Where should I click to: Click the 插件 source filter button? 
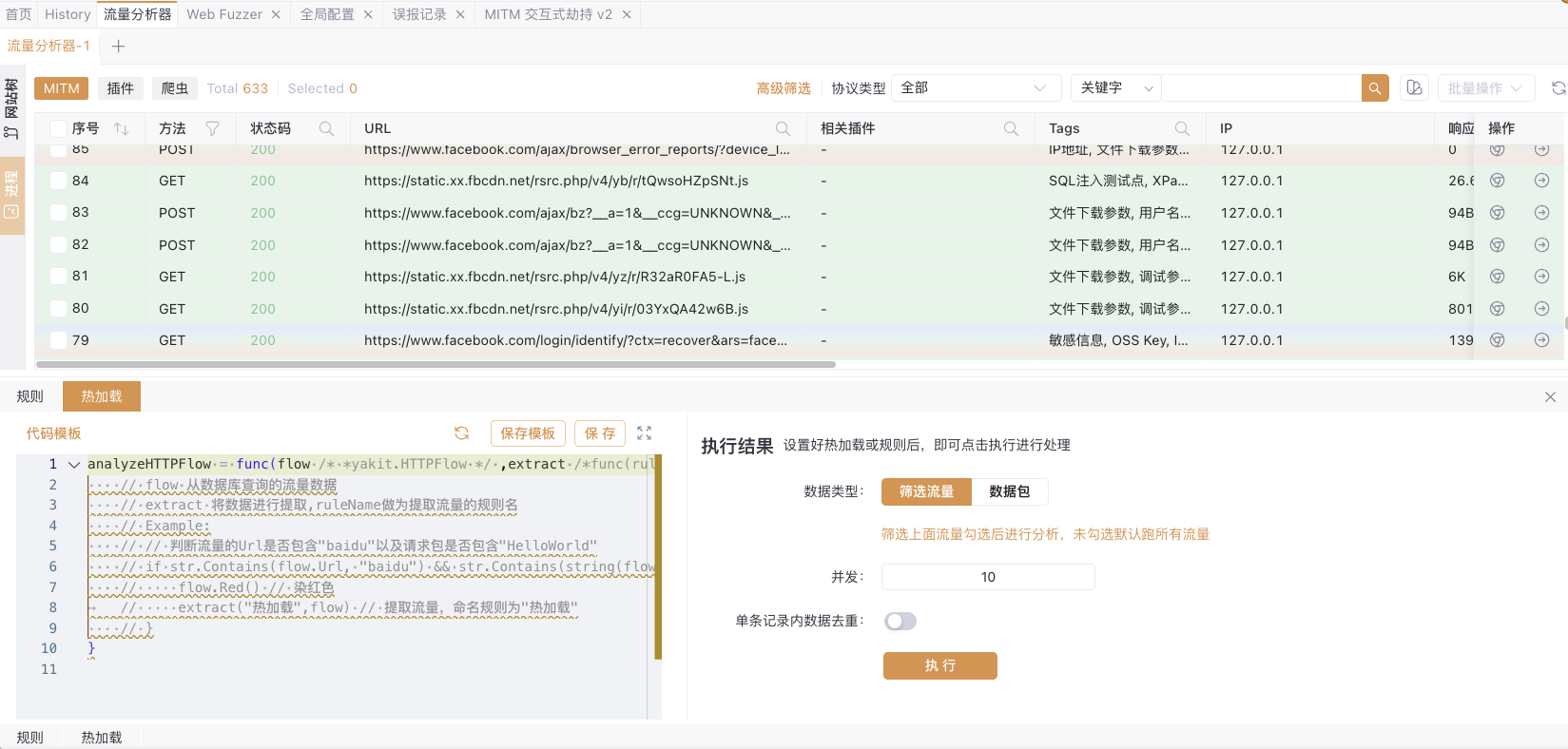click(x=121, y=88)
